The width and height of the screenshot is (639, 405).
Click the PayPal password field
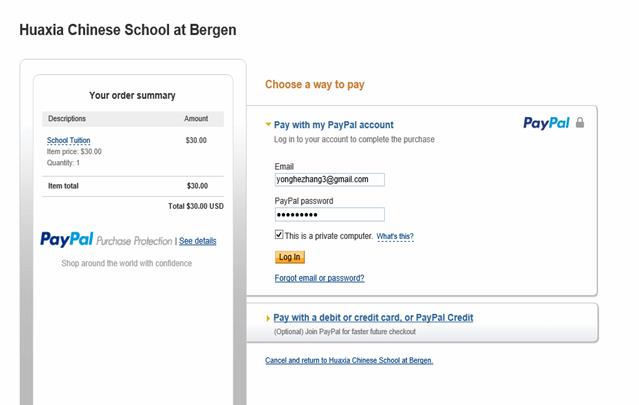(x=329, y=214)
